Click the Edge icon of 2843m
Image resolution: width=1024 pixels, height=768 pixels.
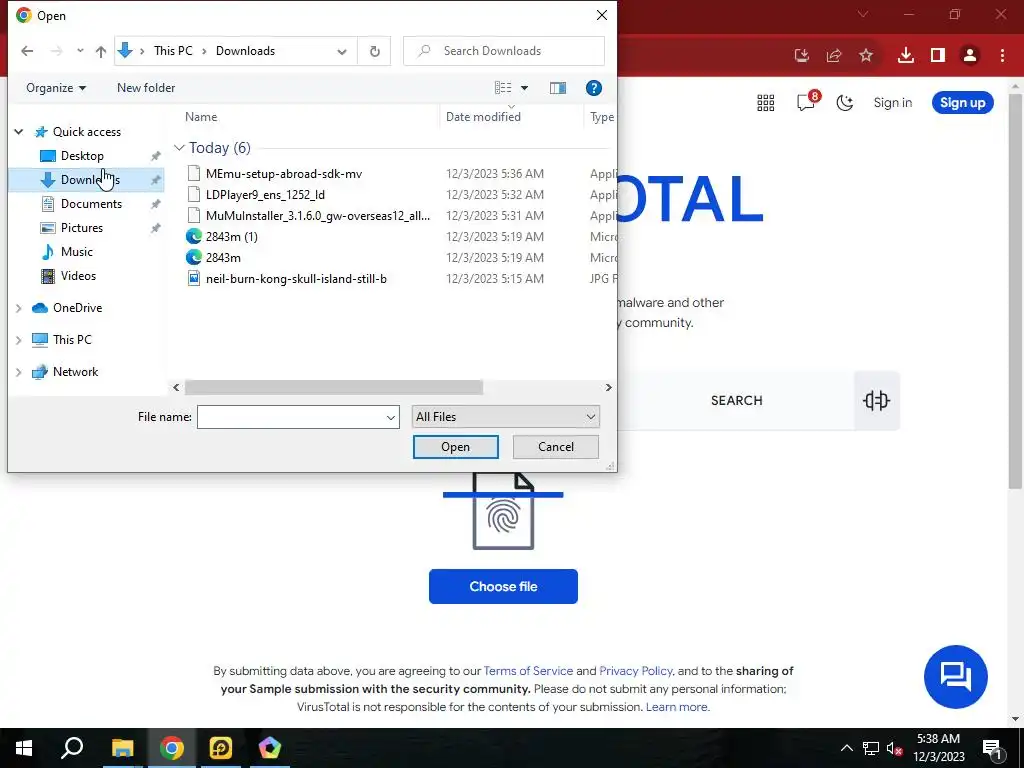193,257
